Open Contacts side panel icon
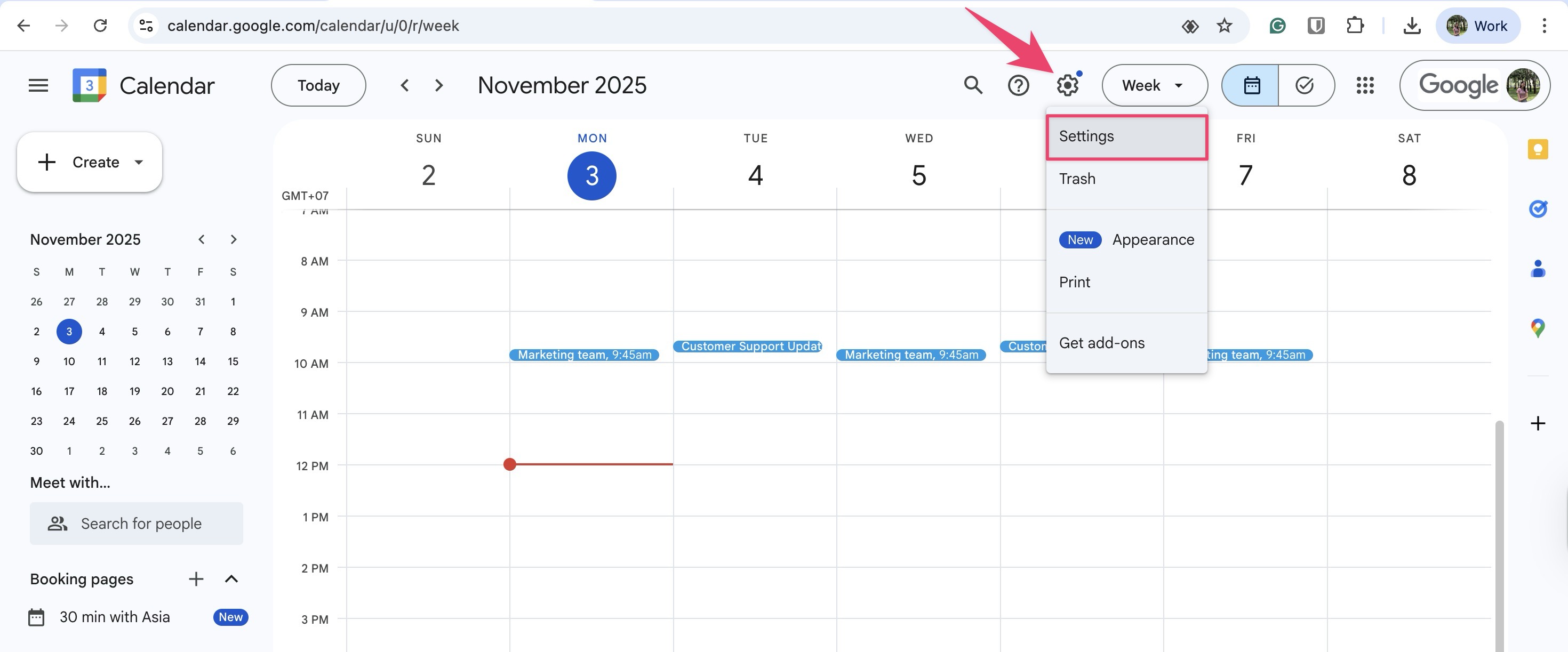The width and height of the screenshot is (1568, 652). coord(1537,268)
